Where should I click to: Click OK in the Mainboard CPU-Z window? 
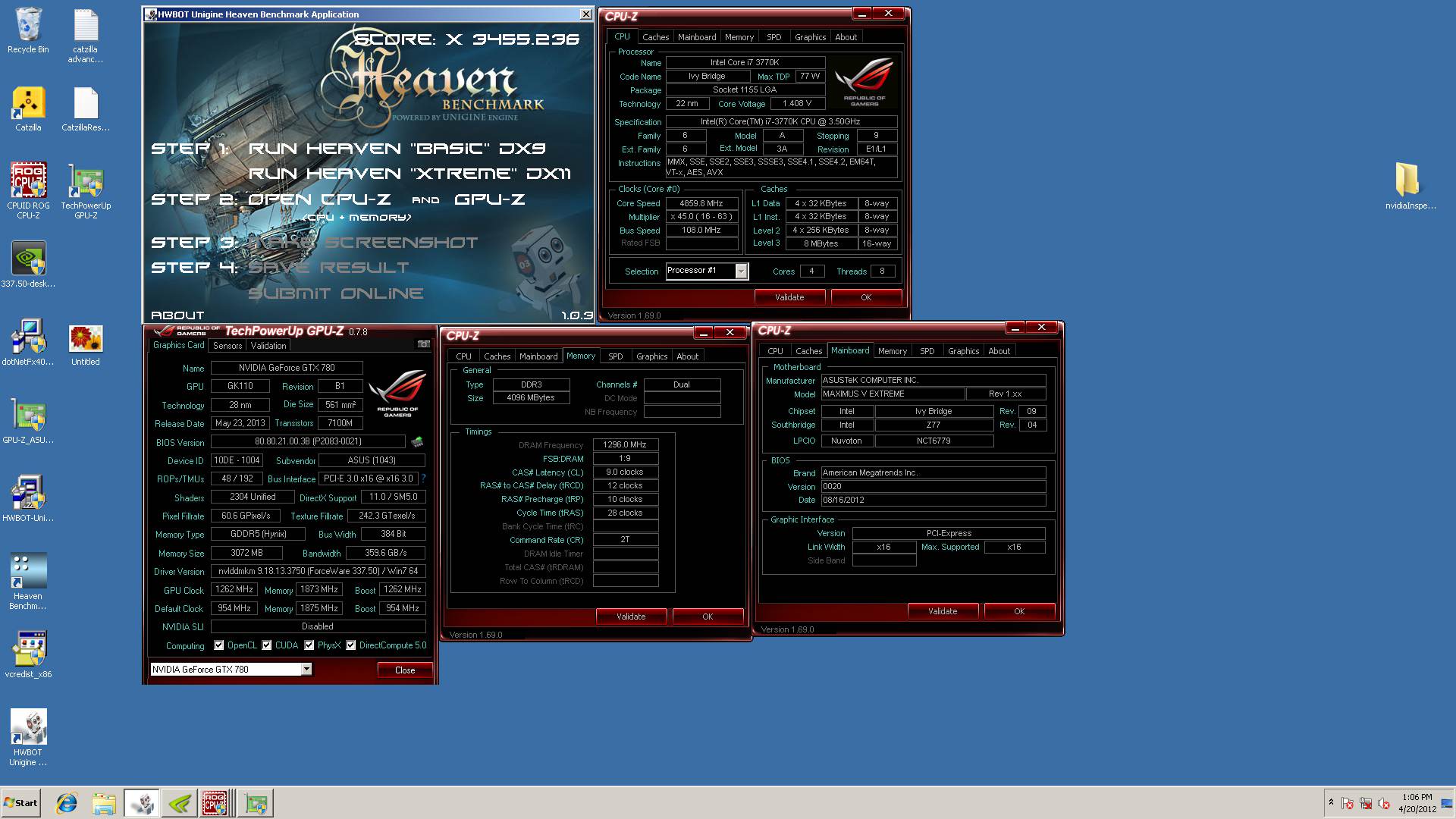click(1019, 611)
